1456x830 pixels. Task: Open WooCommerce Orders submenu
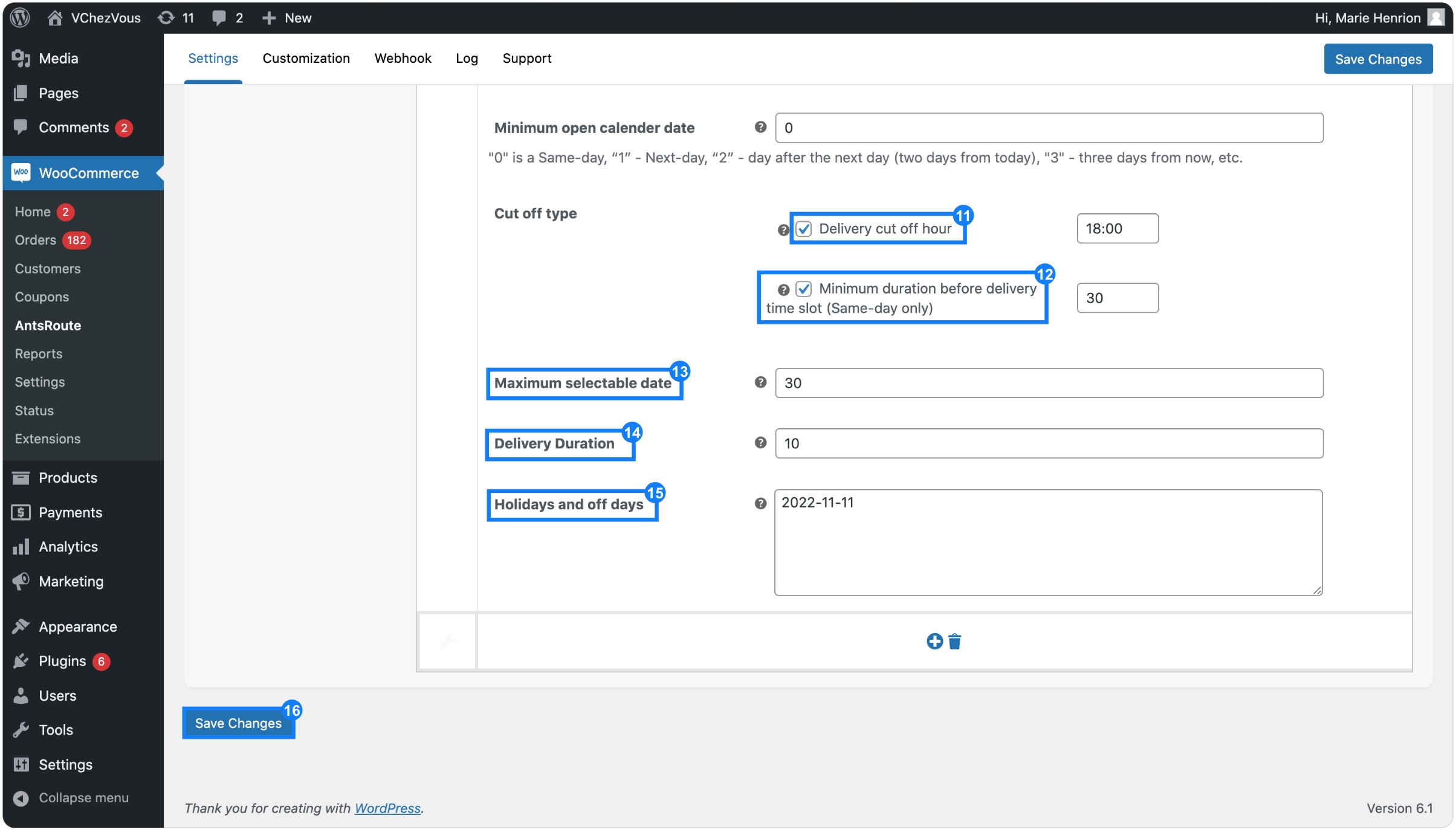tap(35, 240)
